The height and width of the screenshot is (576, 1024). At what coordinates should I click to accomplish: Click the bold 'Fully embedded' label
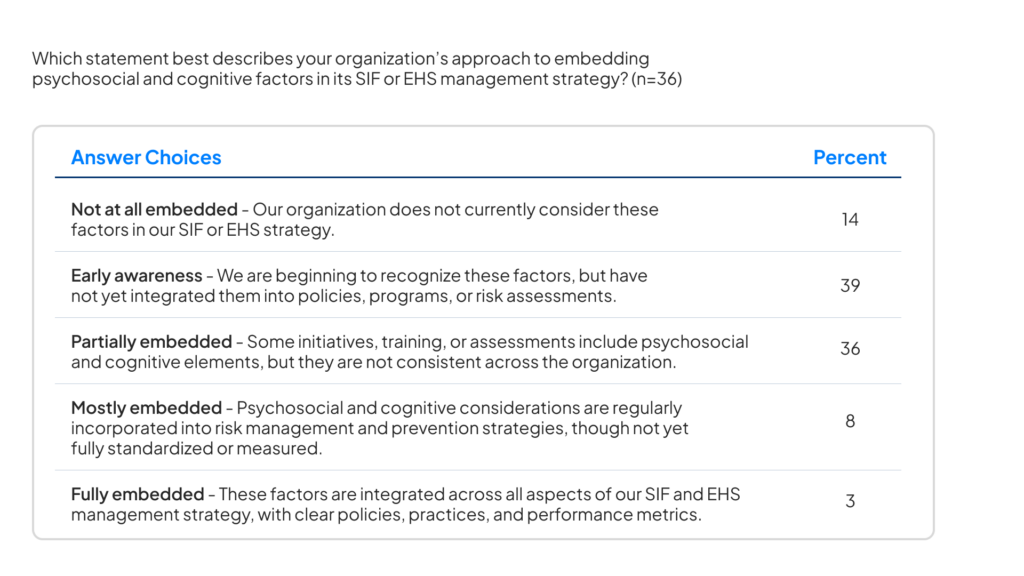pos(138,494)
